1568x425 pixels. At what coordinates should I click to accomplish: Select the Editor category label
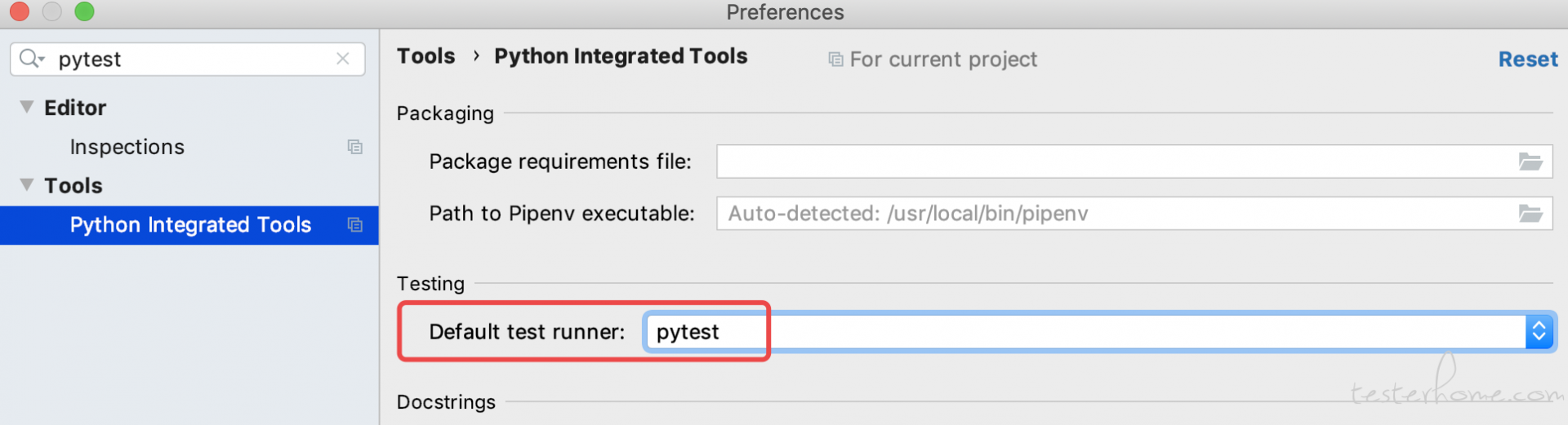coord(75,108)
